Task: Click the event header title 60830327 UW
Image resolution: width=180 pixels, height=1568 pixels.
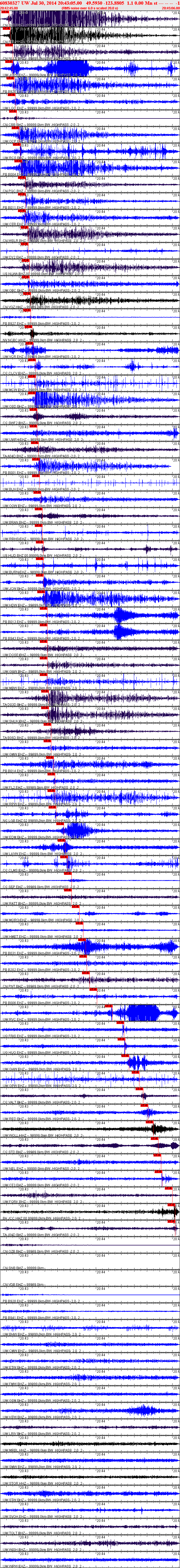Action: (x=21, y=3)
